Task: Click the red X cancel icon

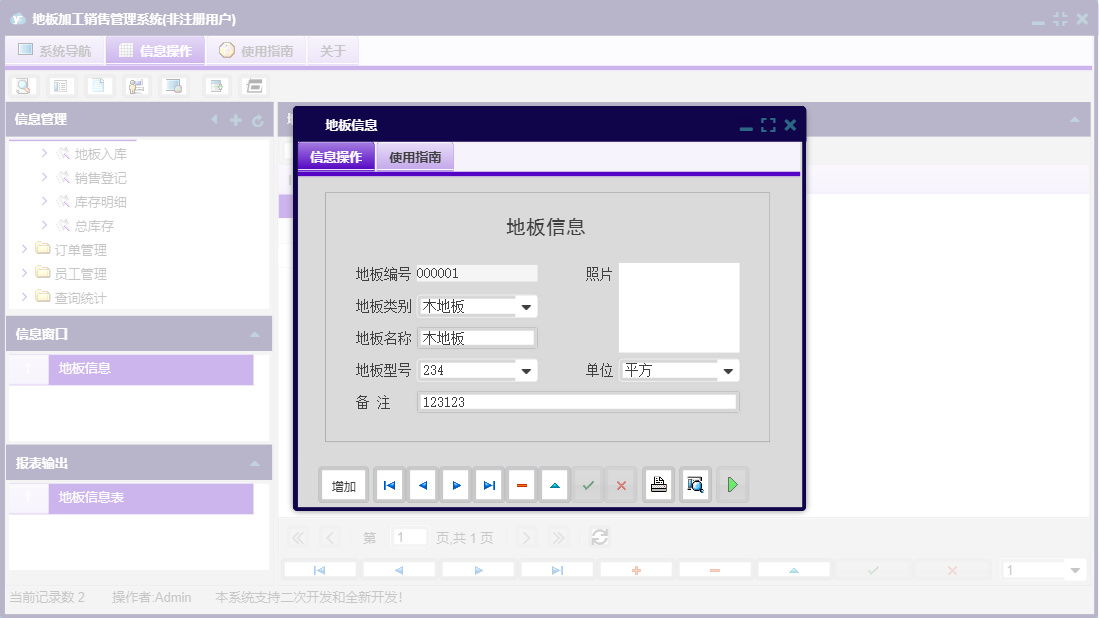Action: 621,485
